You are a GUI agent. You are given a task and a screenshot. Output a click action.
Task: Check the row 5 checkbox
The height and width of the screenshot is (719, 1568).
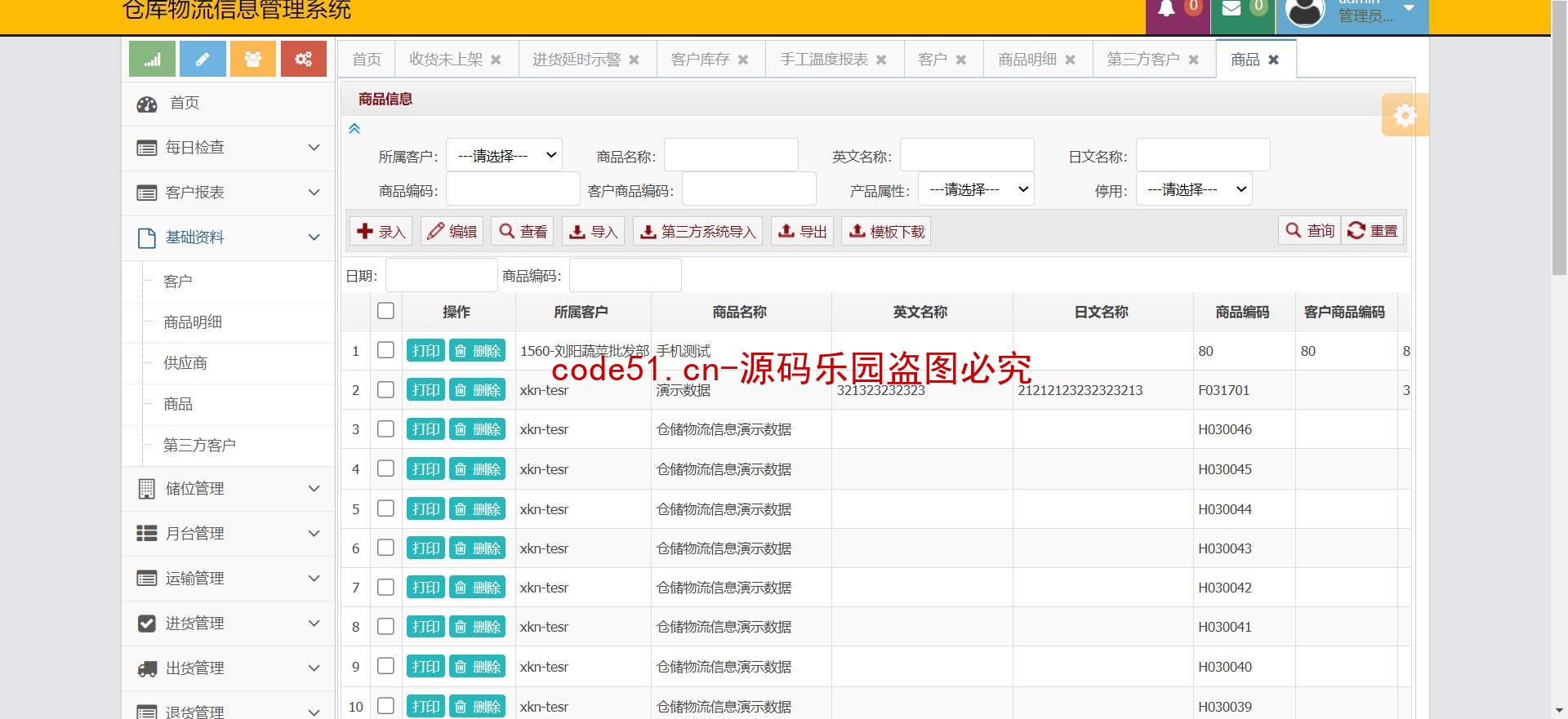coord(386,508)
